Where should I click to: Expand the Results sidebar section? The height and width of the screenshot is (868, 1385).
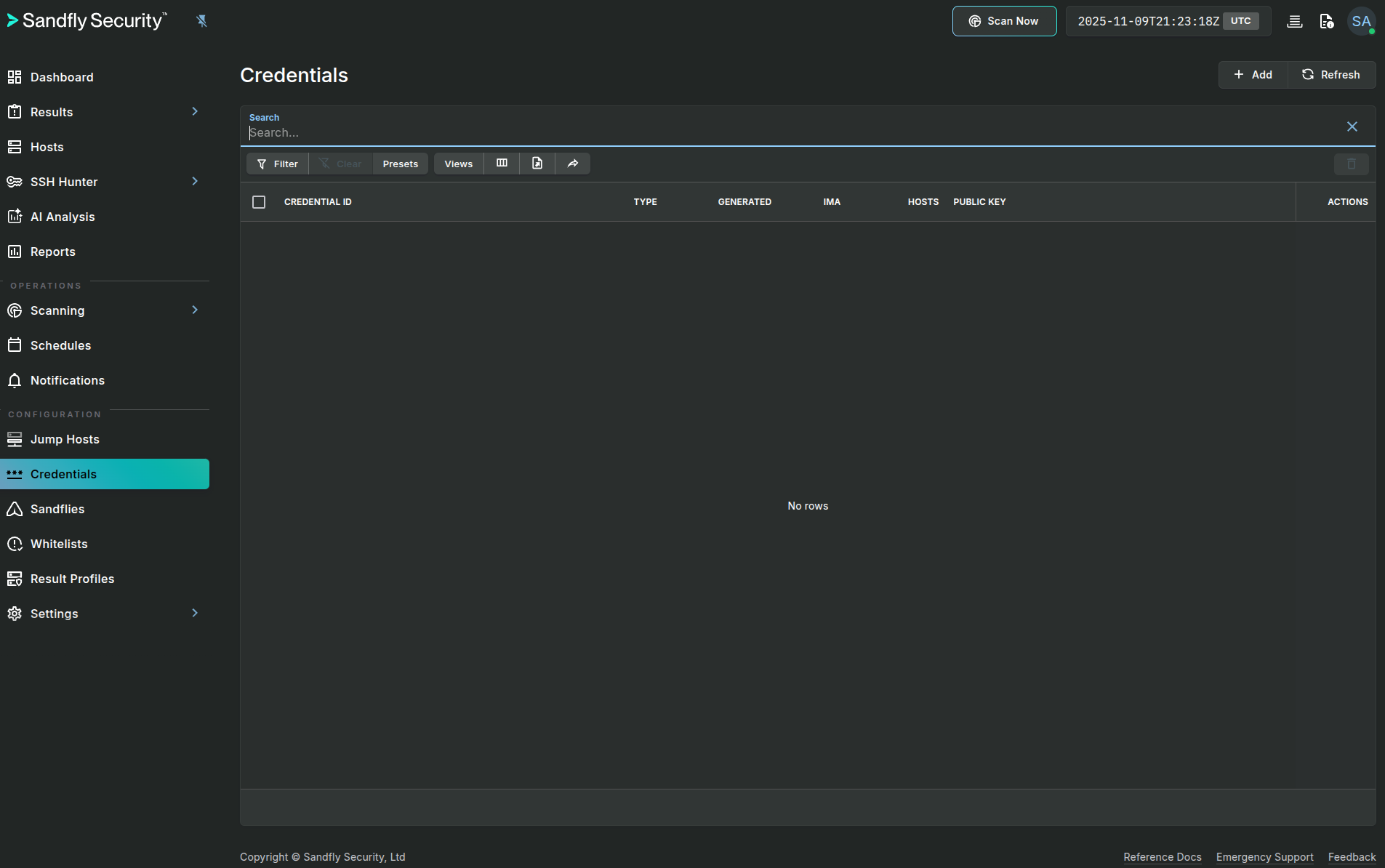(x=195, y=111)
